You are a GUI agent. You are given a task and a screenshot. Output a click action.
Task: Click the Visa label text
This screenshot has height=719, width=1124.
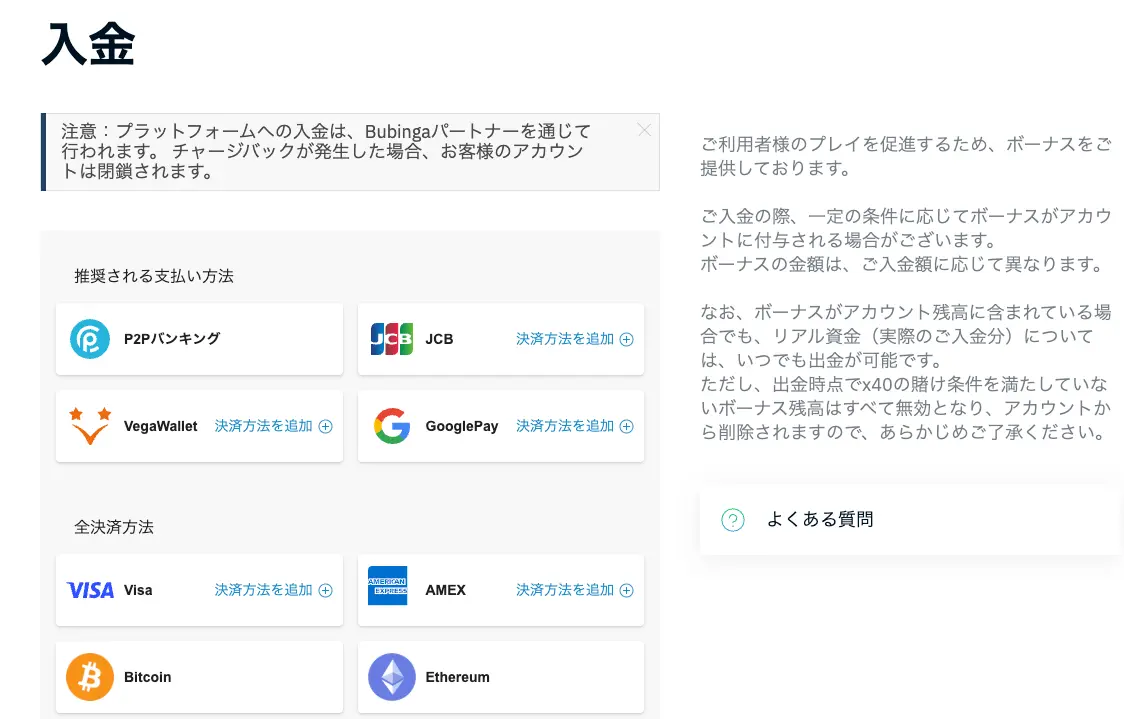pyautogui.click(x=138, y=590)
